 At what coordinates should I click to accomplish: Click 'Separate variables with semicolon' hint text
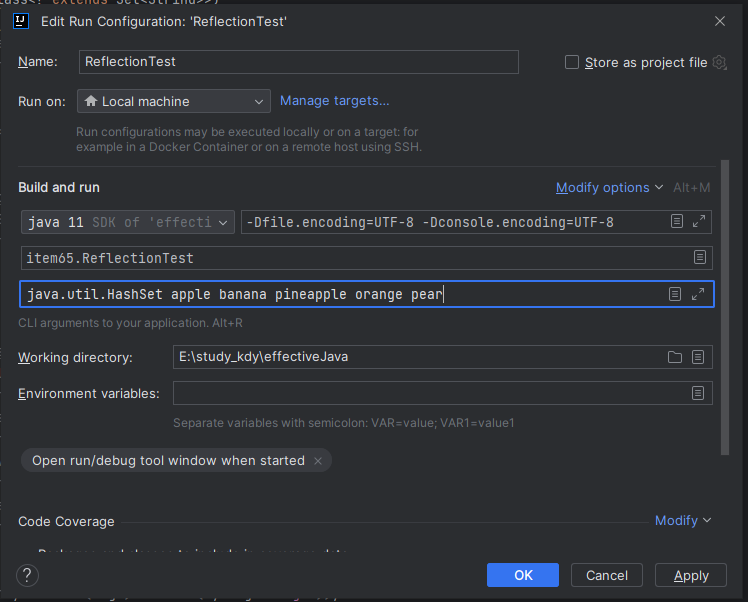(343, 423)
